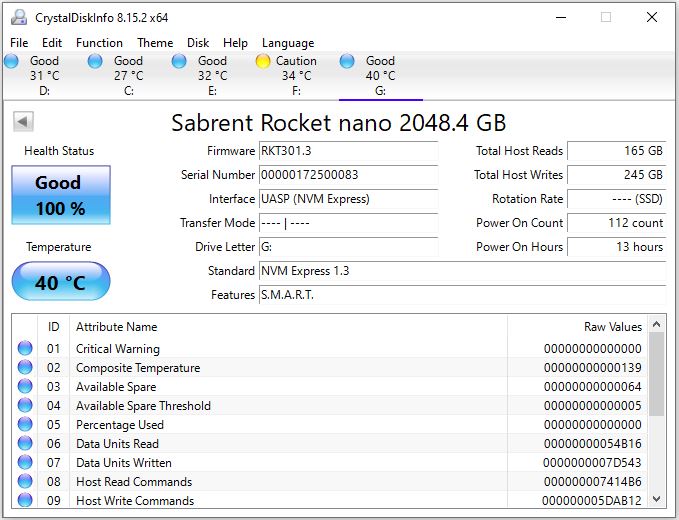Click the status orb for drive C:
679x520 pixels.
95,61
